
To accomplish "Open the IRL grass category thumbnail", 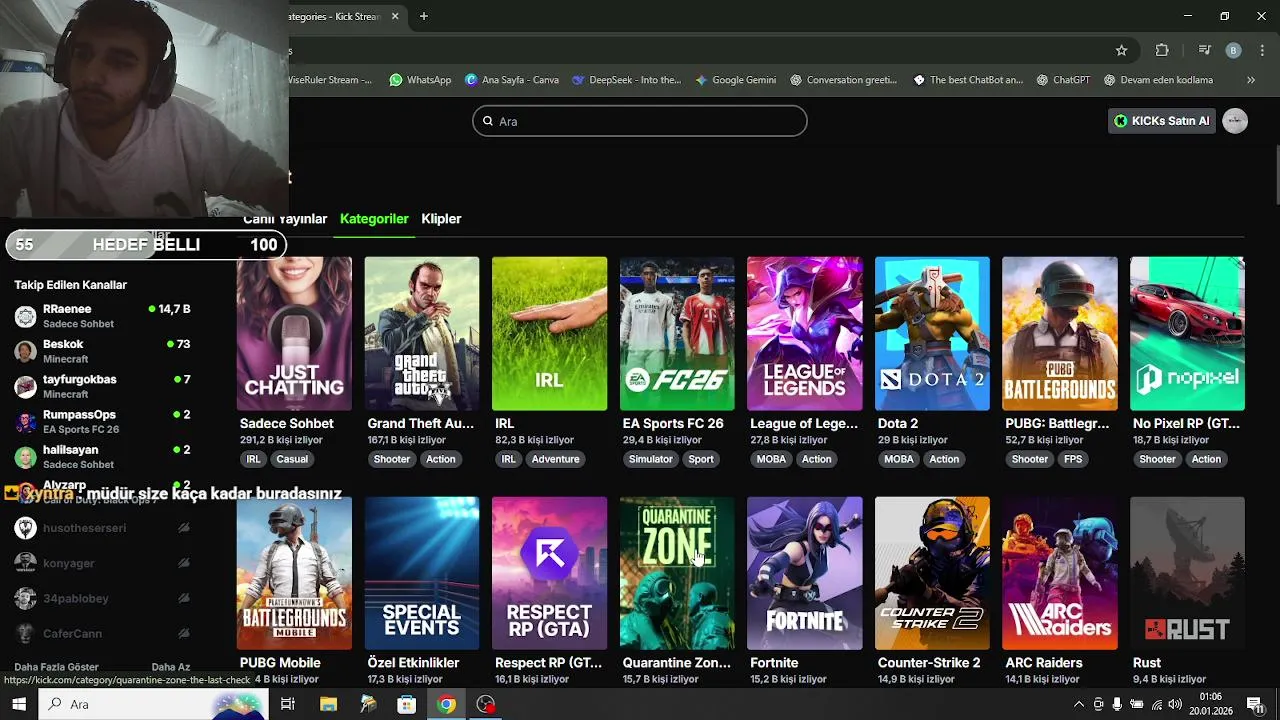I will click(549, 333).
